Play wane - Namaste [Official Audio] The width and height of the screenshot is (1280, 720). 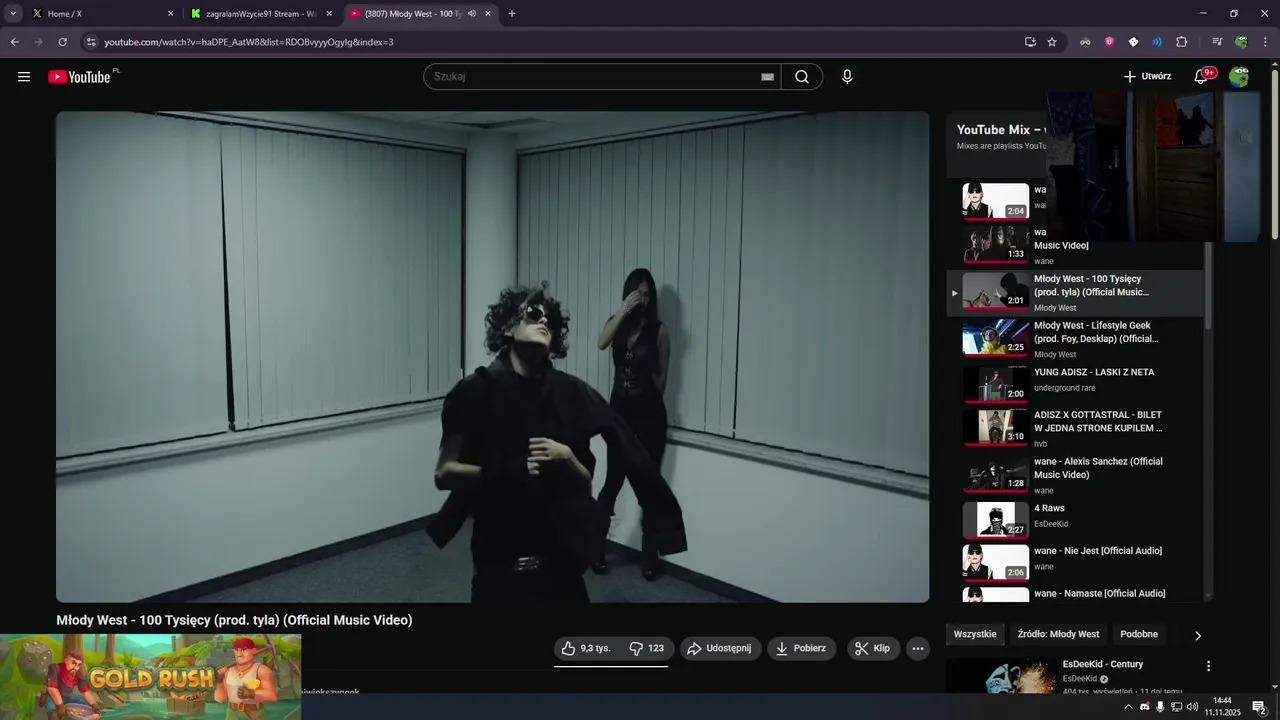click(x=1076, y=594)
